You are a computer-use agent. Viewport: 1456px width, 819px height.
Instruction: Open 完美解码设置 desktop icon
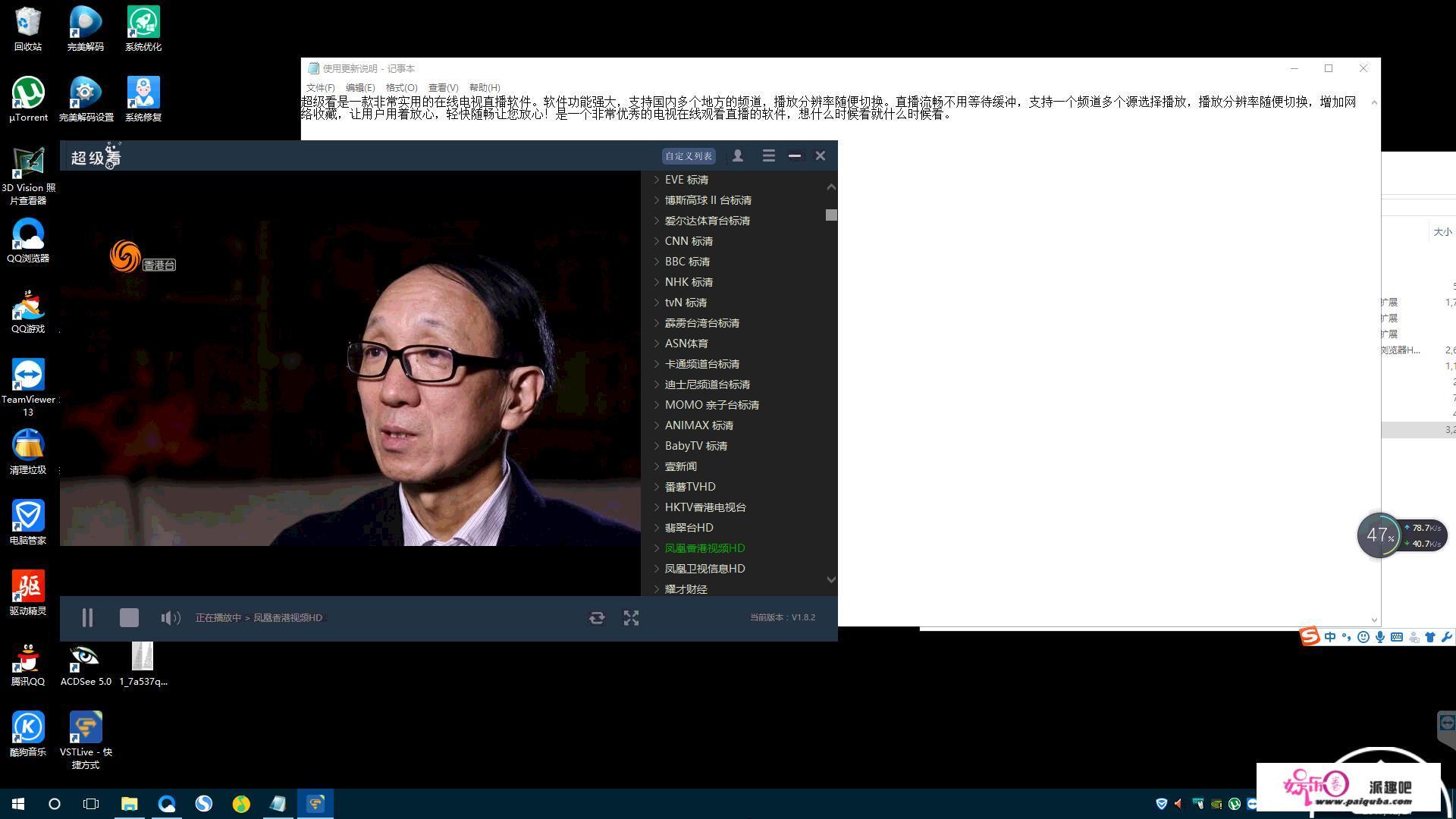click(86, 99)
